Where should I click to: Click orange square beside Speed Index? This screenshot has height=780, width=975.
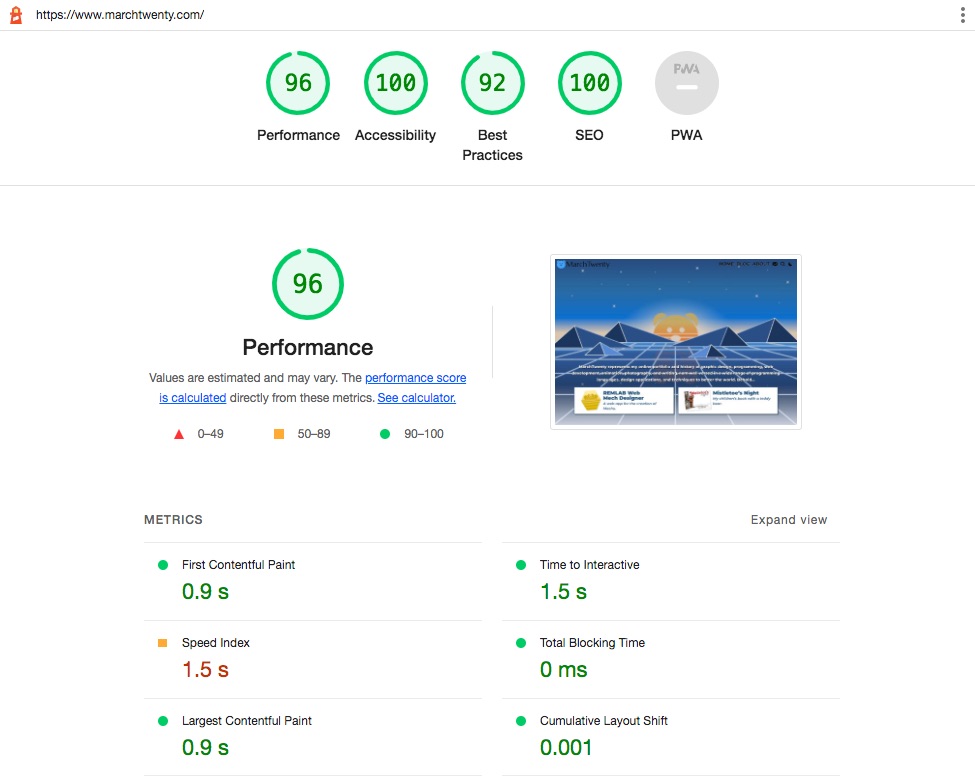click(162, 643)
